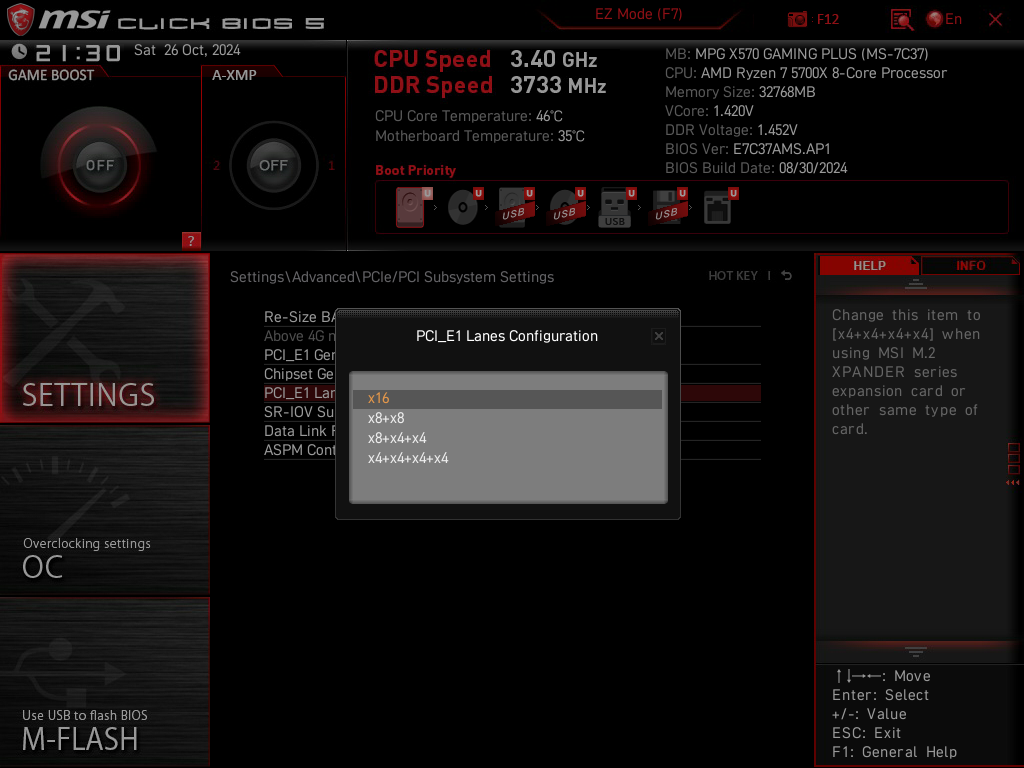
Task: Choose x16 lanes option
Action: (507, 398)
